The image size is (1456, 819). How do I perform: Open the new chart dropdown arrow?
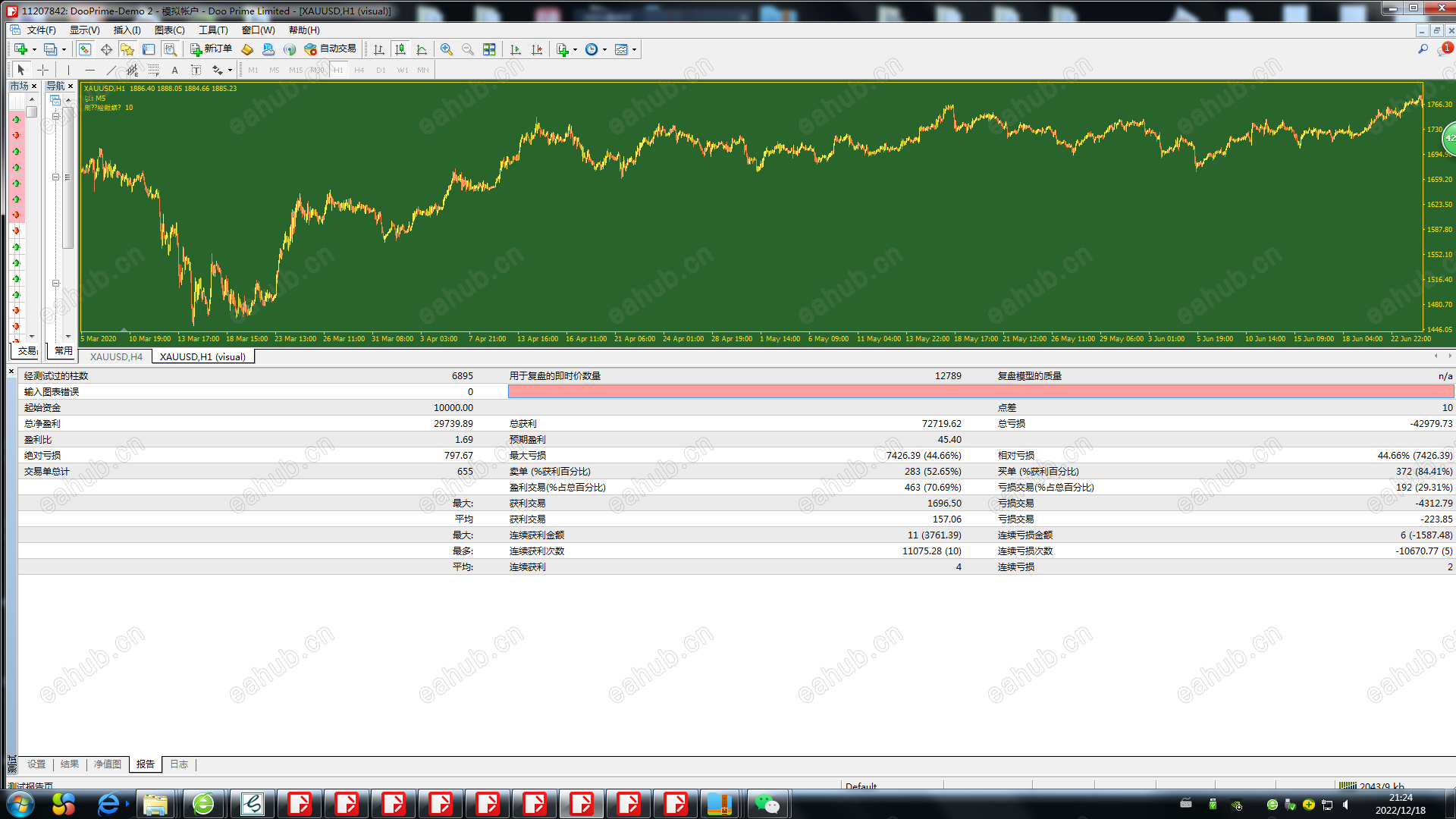pos(34,49)
